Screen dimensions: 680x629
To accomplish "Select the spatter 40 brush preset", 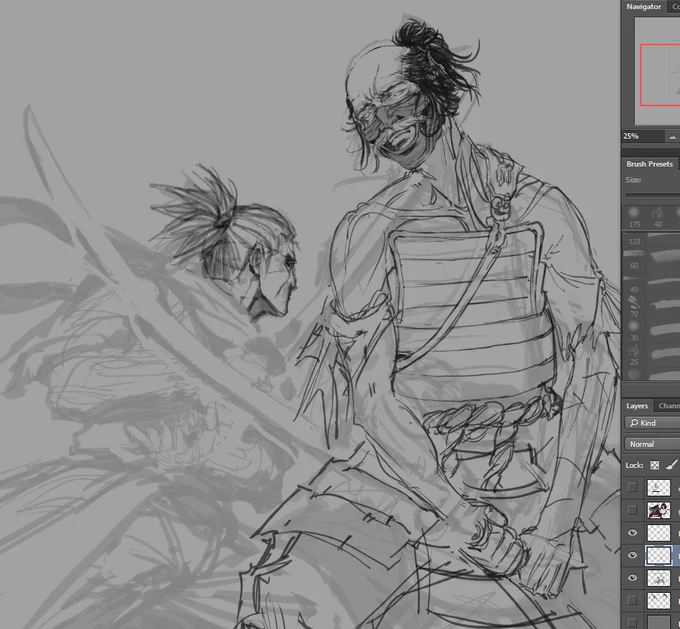I will pos(658,213).
